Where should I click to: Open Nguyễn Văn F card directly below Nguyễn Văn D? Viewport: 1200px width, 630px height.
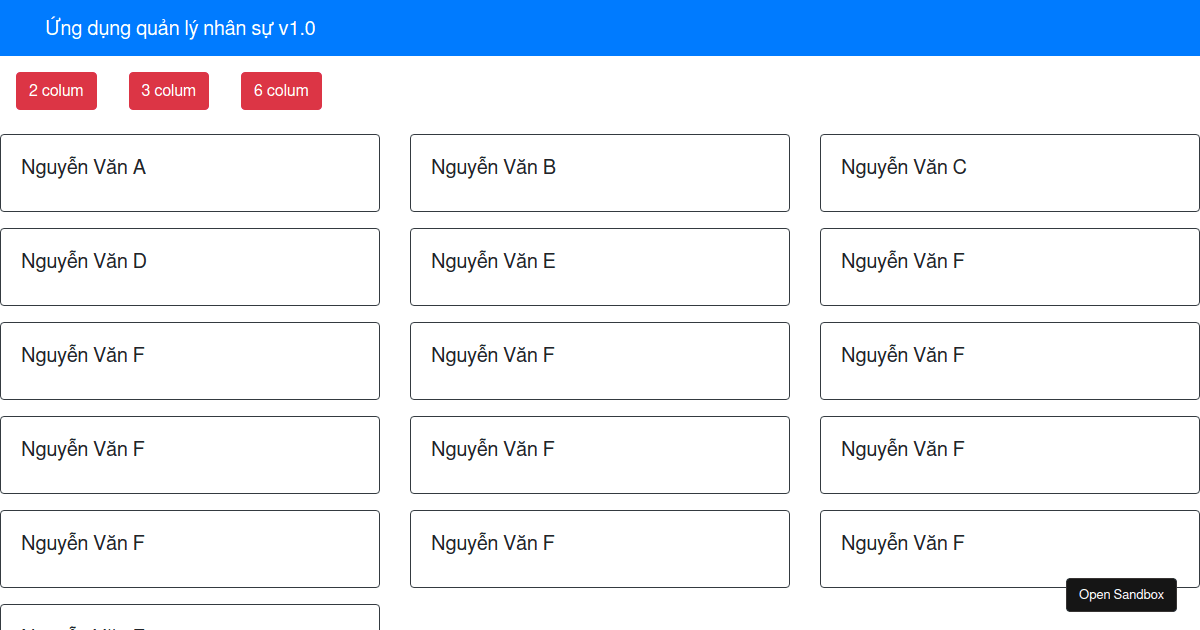click(190, 361)
